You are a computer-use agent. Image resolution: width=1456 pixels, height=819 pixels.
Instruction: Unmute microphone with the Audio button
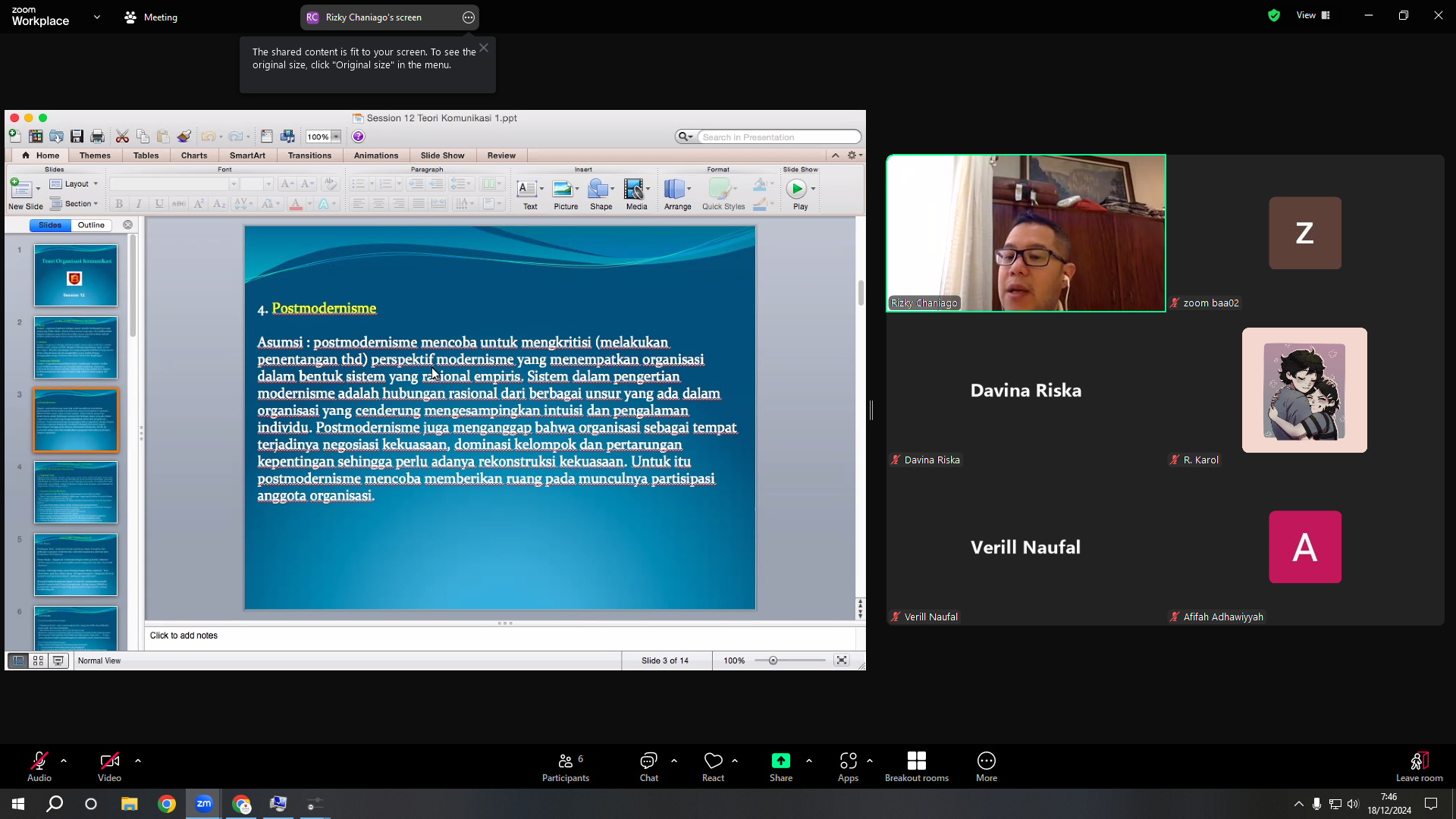tap(39, 767)
